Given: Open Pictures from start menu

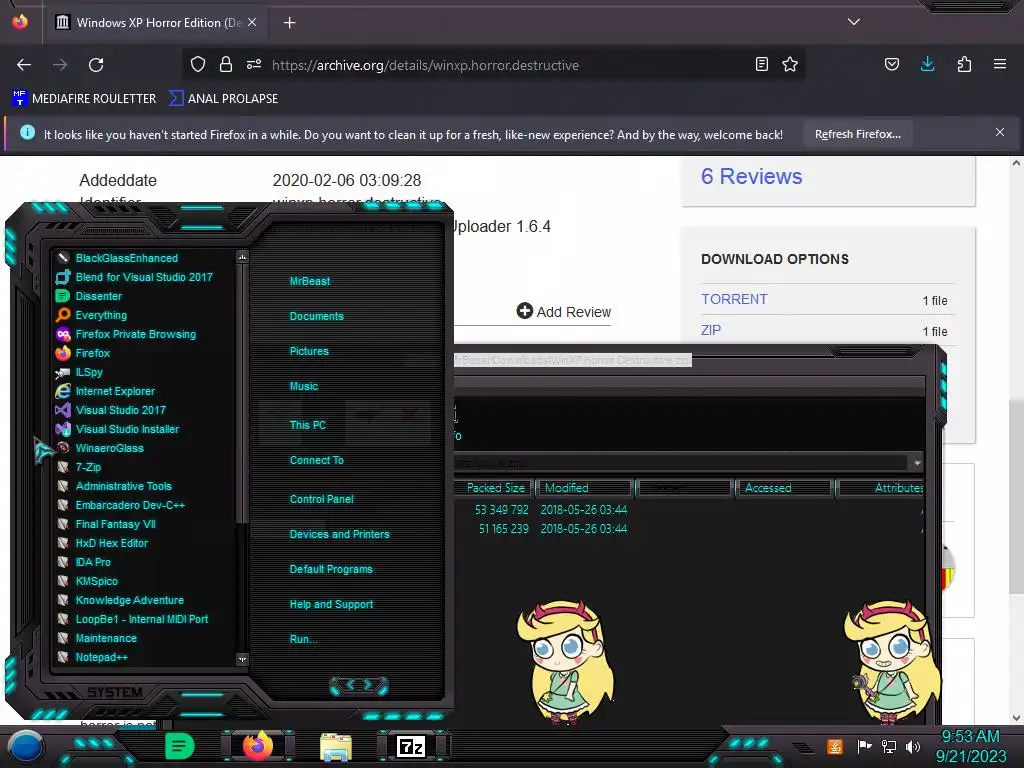Looking at the screenshot, I should click(x=309, y=351).
